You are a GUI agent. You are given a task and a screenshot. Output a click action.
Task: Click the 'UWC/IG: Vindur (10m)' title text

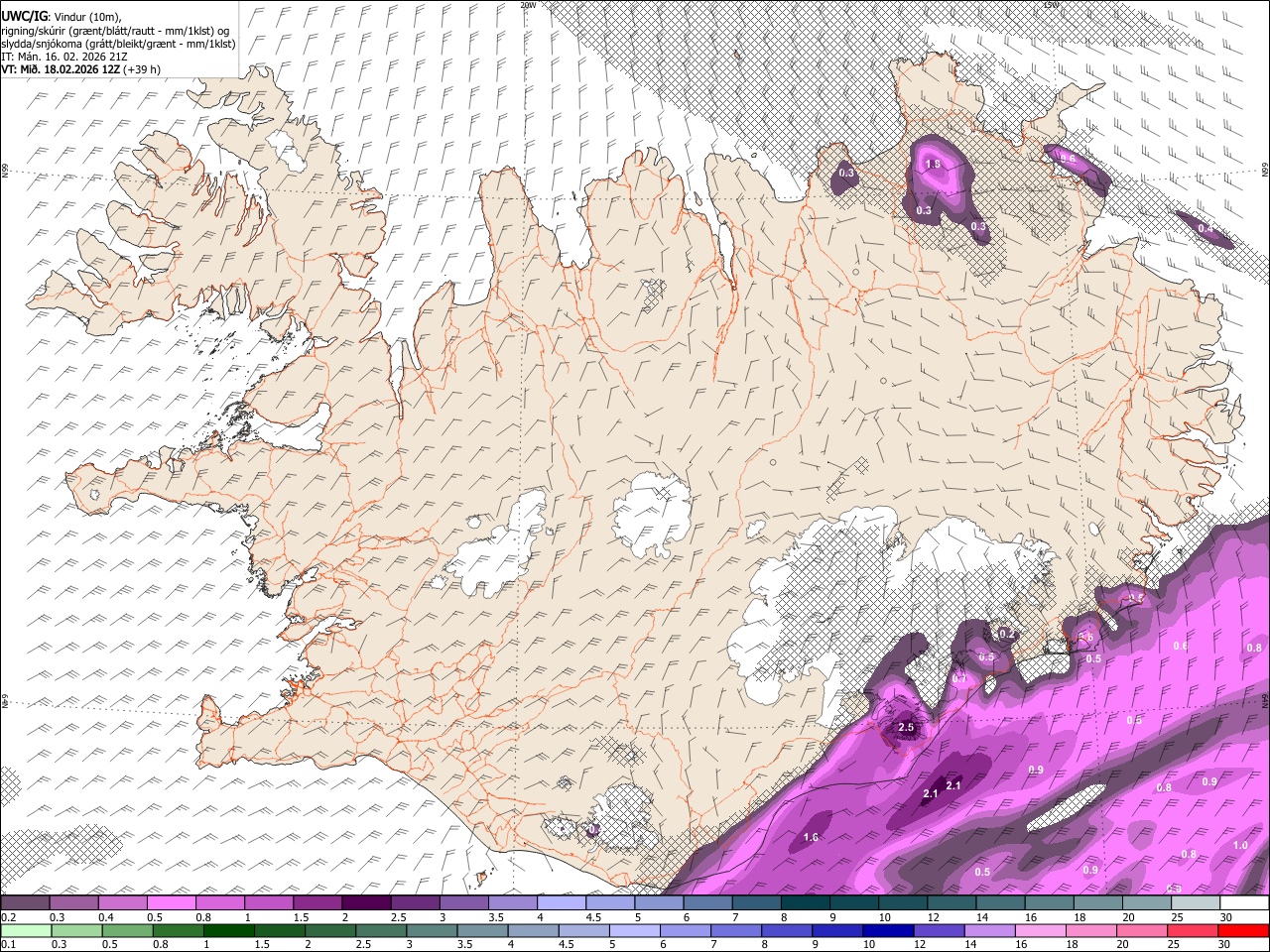(61, 16)
